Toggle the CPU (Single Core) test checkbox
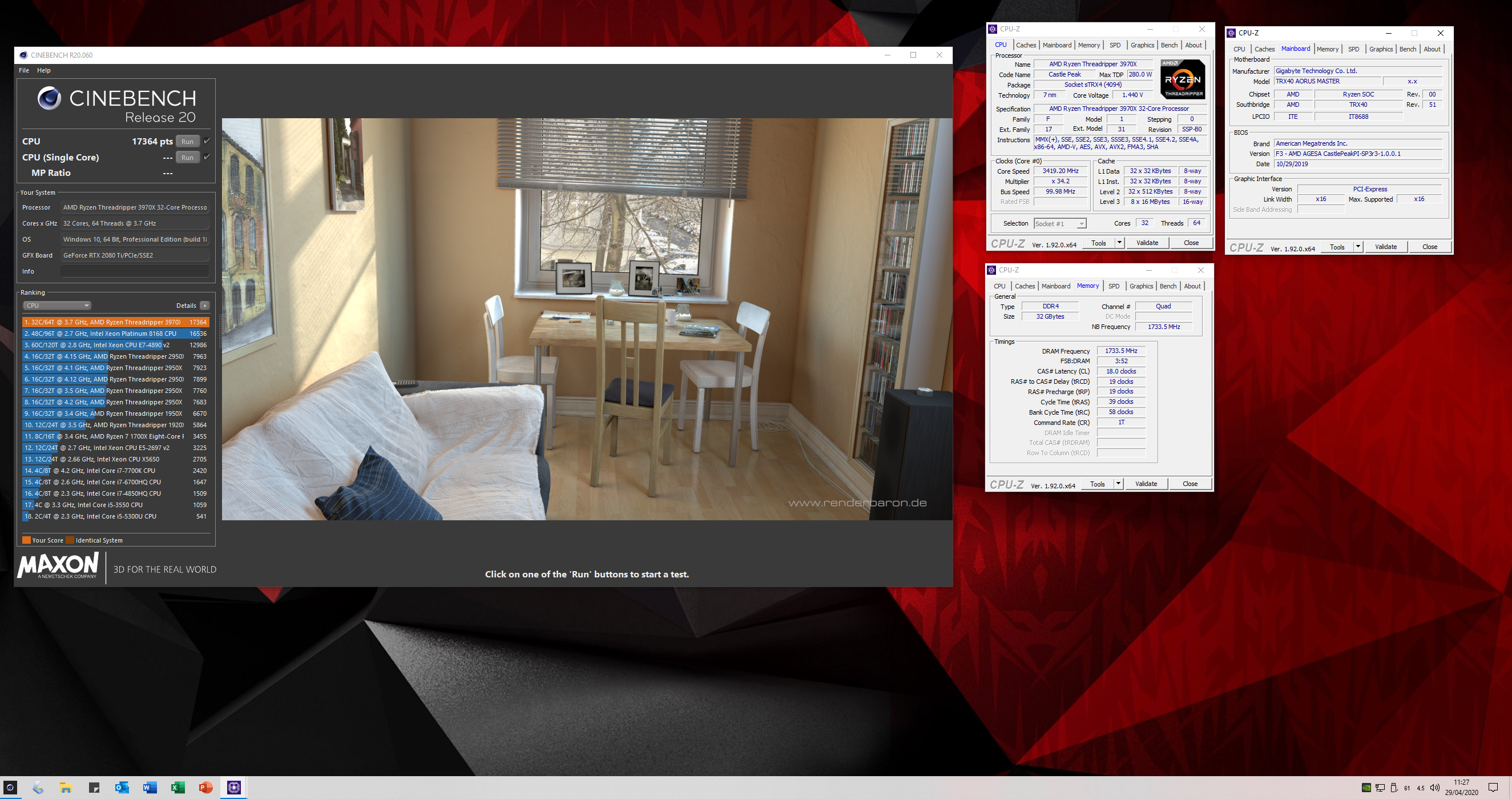 coord(207,157)
